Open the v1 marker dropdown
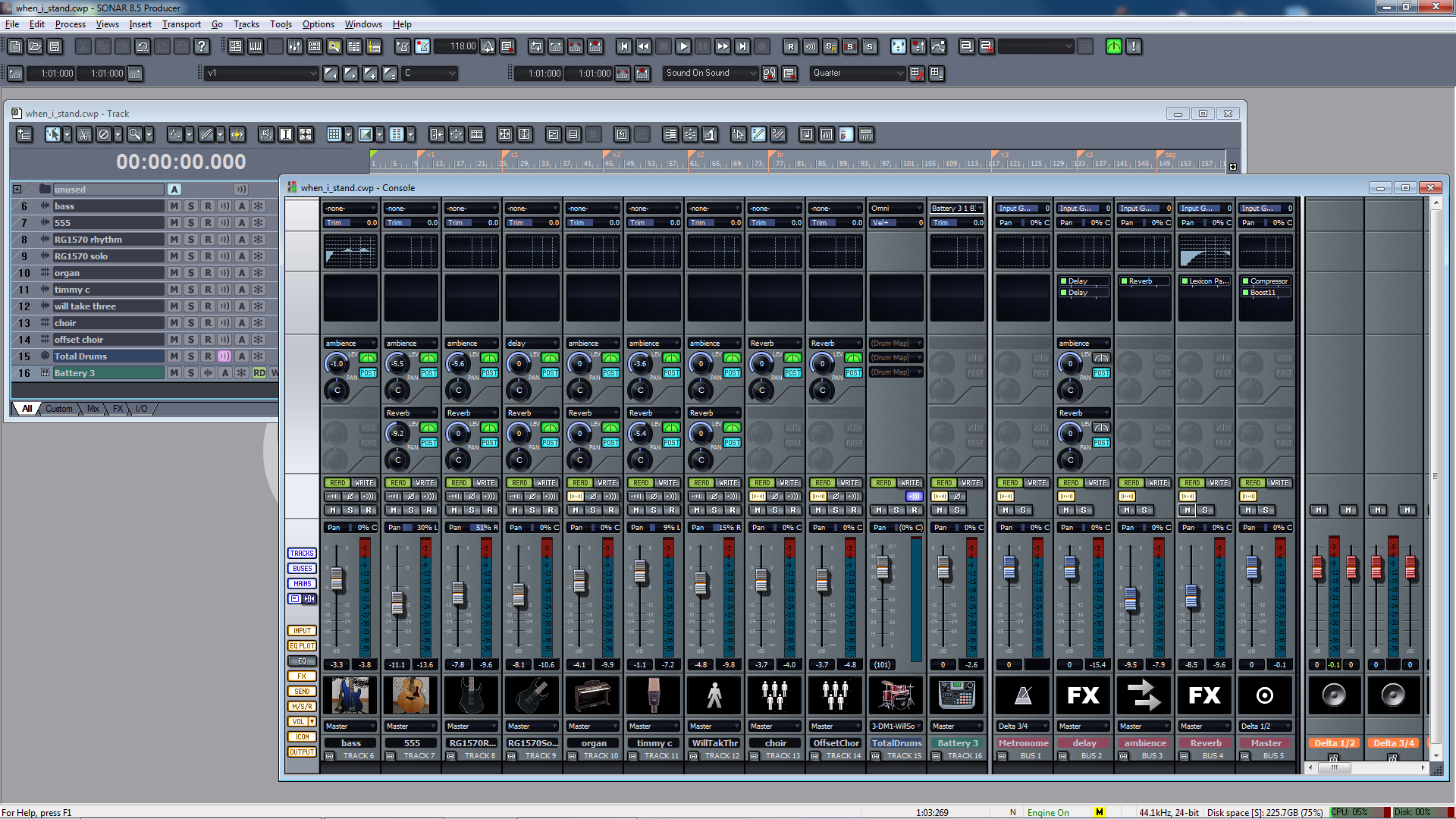 click(x=262, y=74)
